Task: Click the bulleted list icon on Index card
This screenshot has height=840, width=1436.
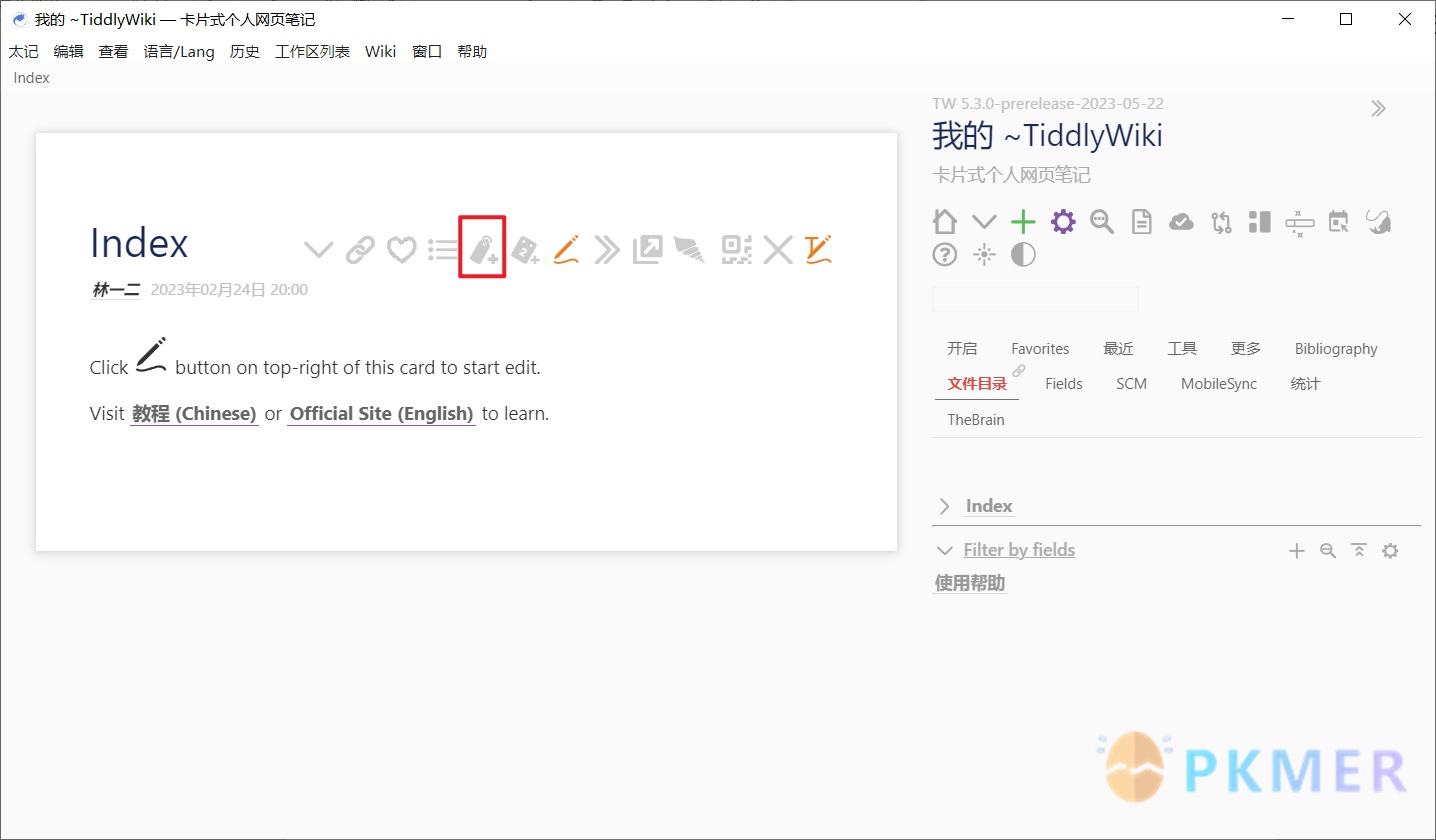Action: click(x=443, y=249)
